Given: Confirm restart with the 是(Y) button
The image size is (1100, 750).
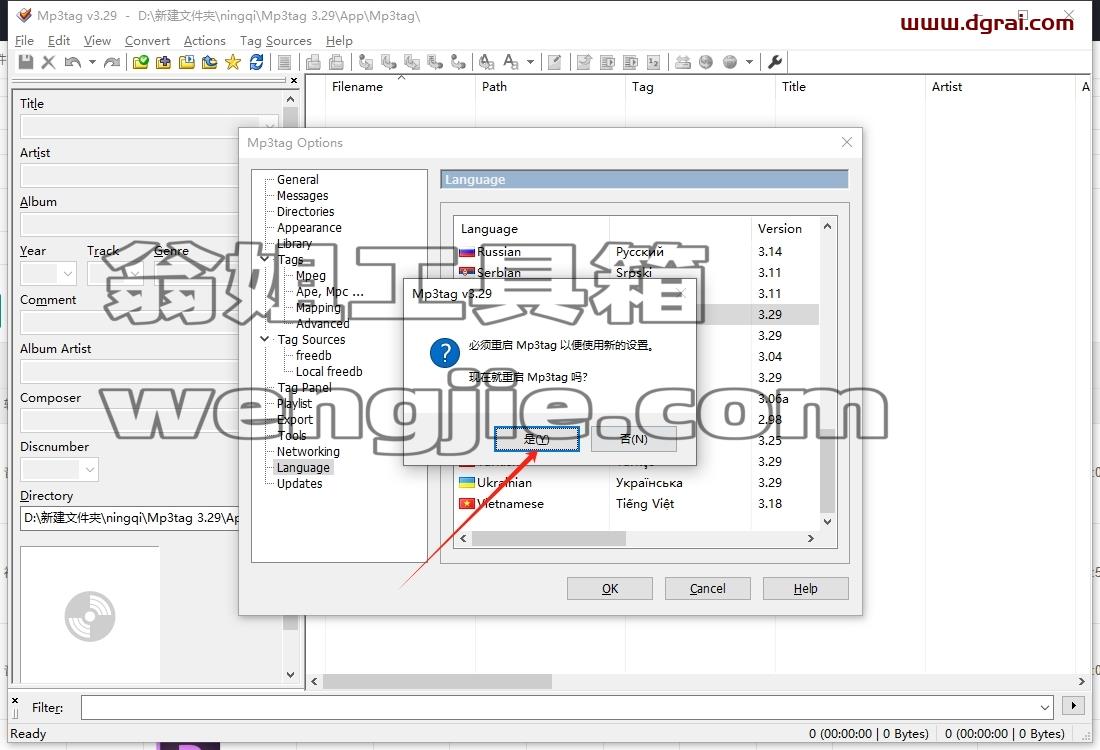Looking at the screenshot, I should 537,439.
